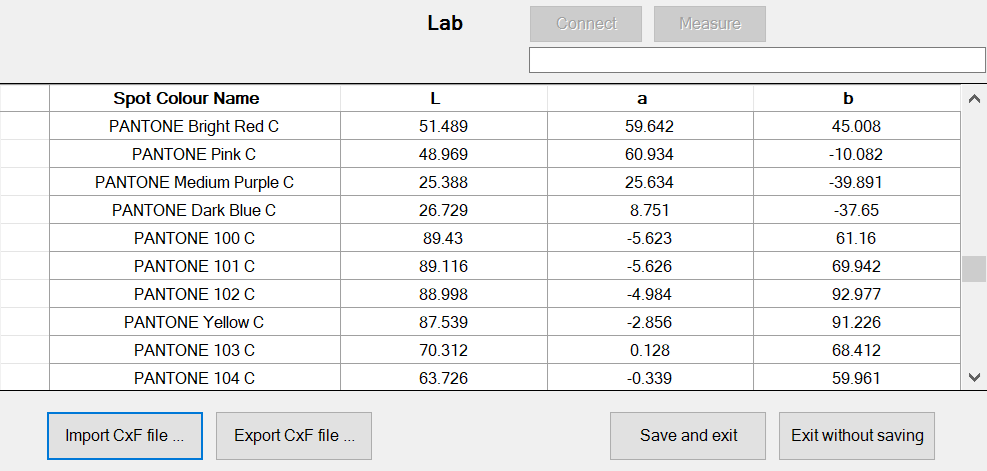This screenshot has width=987, height=471.
Task: Click Import CxF file button
Action: pyautogui.click(x=125, y=436)
